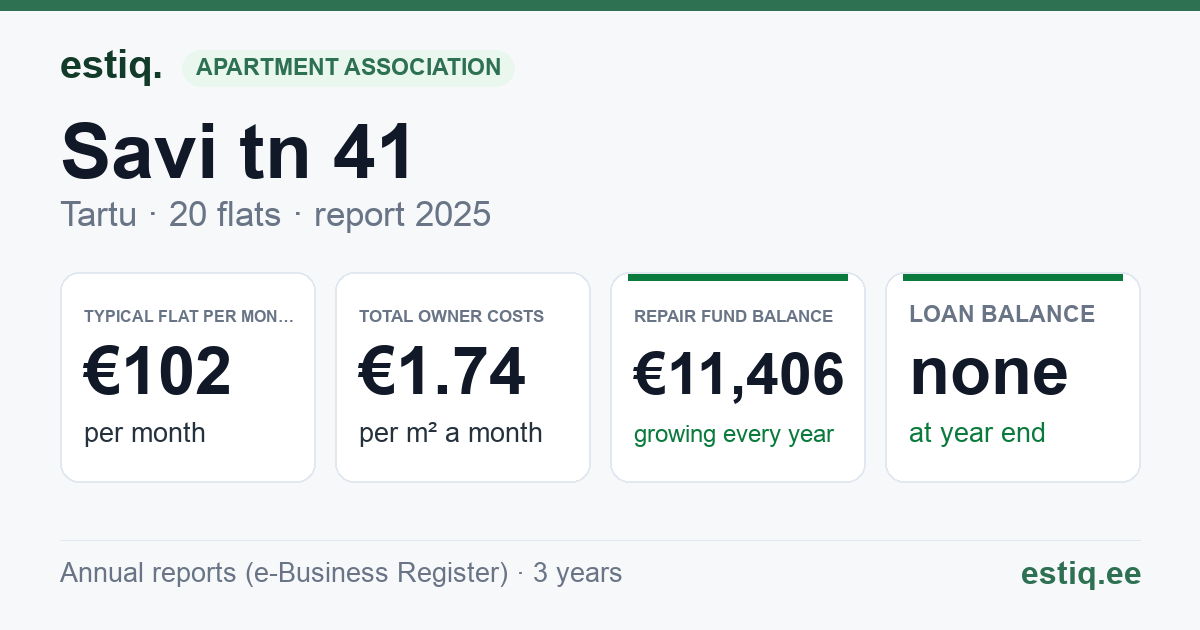Screen dimensions: 1200x630
Task: Click the €102 value
Action: click(x=158, y=371)
